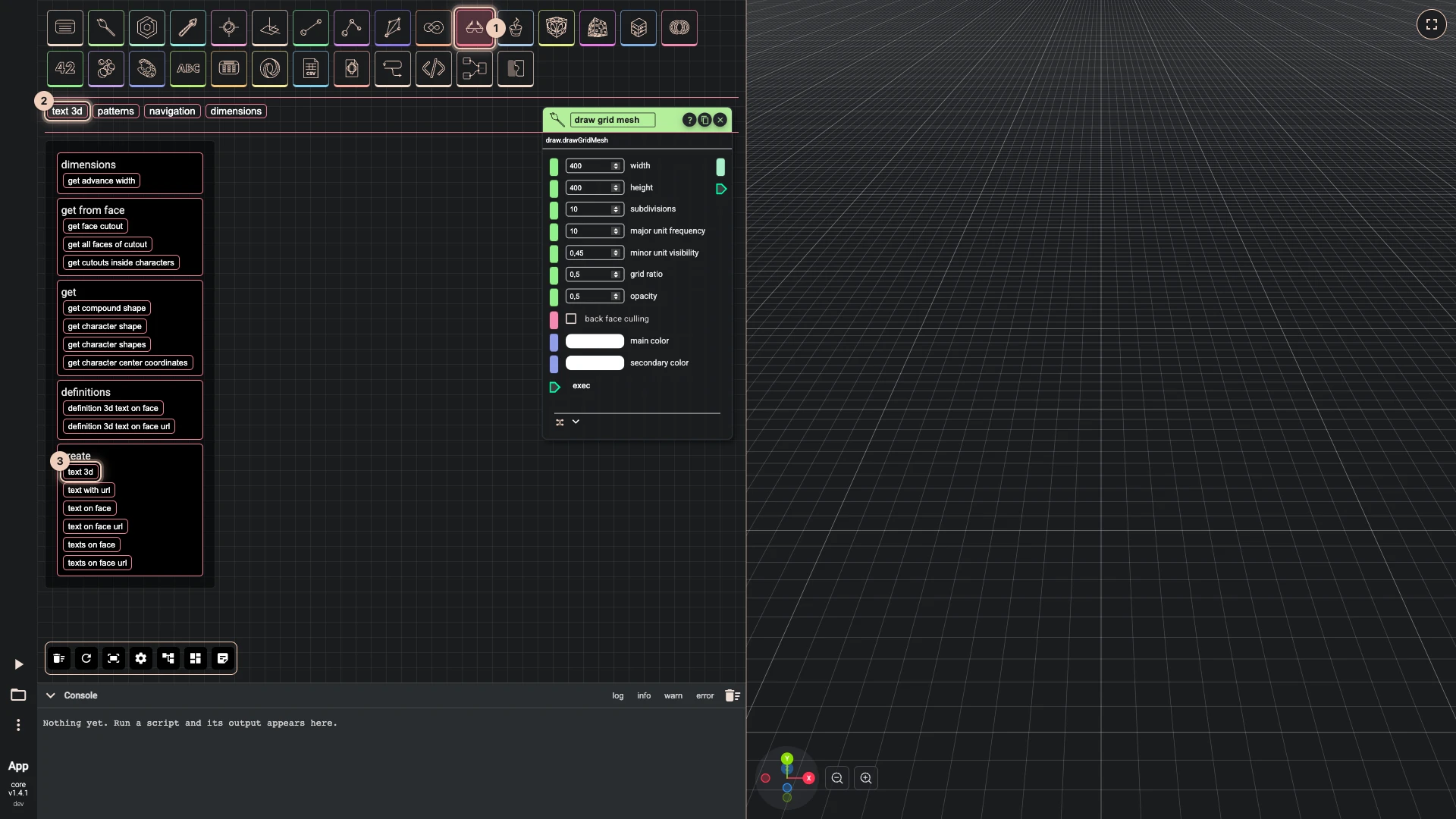1456x819 pixels.
Task: Switch to the patterns tab
Action: [x=115, y=111]
